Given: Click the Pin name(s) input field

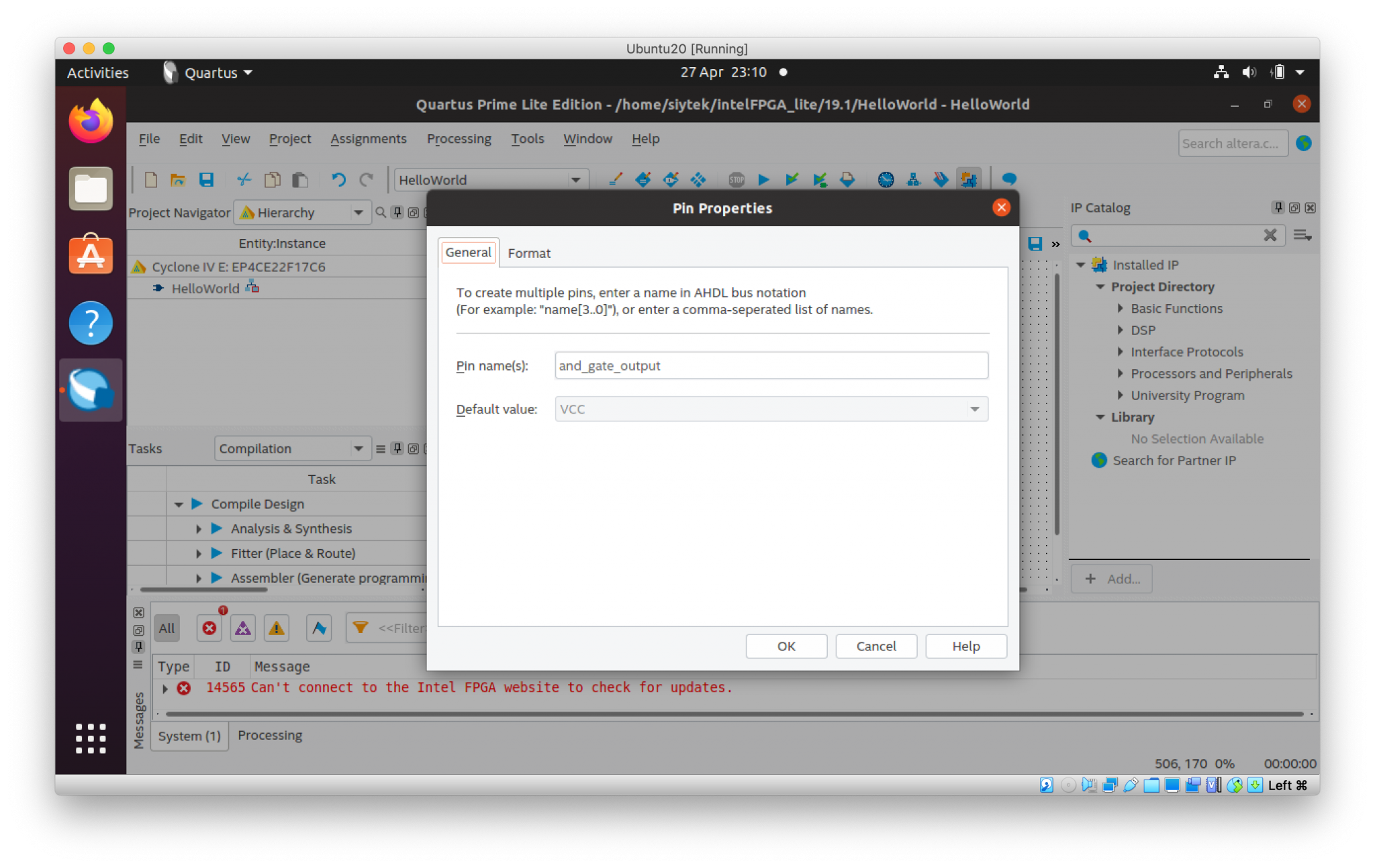Looking at the screenshot, I should pos(771,366).
